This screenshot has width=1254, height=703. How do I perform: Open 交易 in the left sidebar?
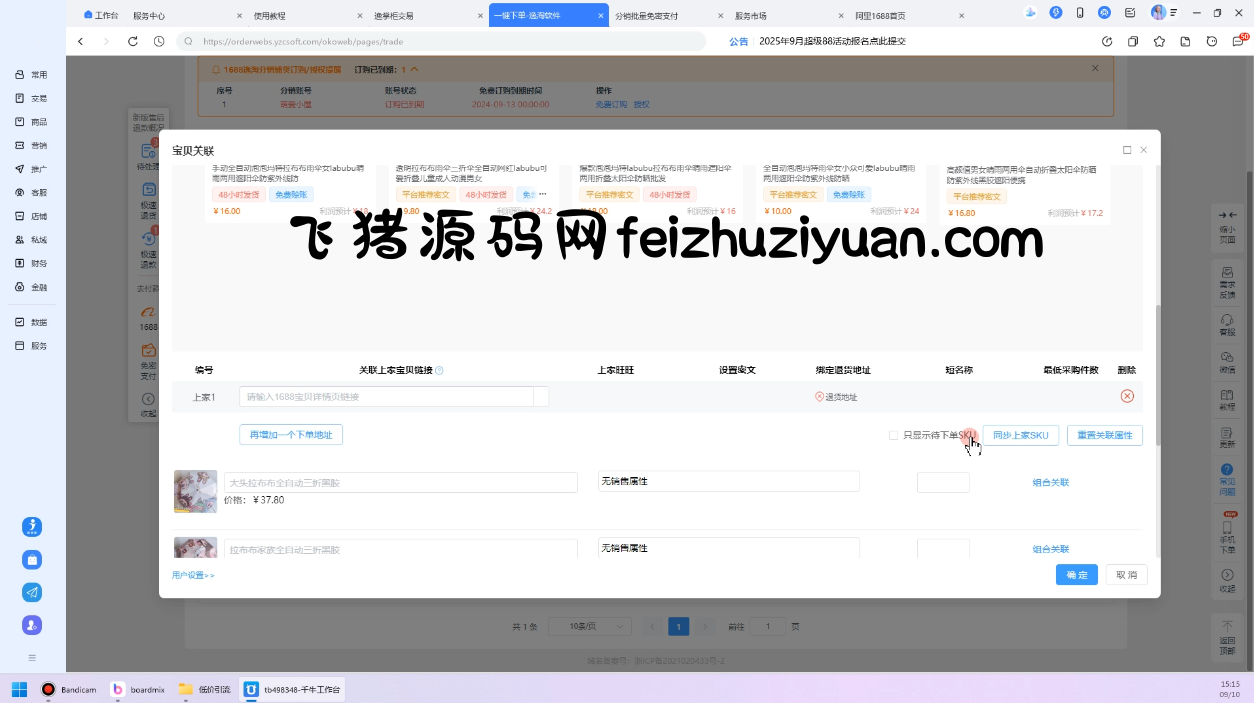pos(31,98)
